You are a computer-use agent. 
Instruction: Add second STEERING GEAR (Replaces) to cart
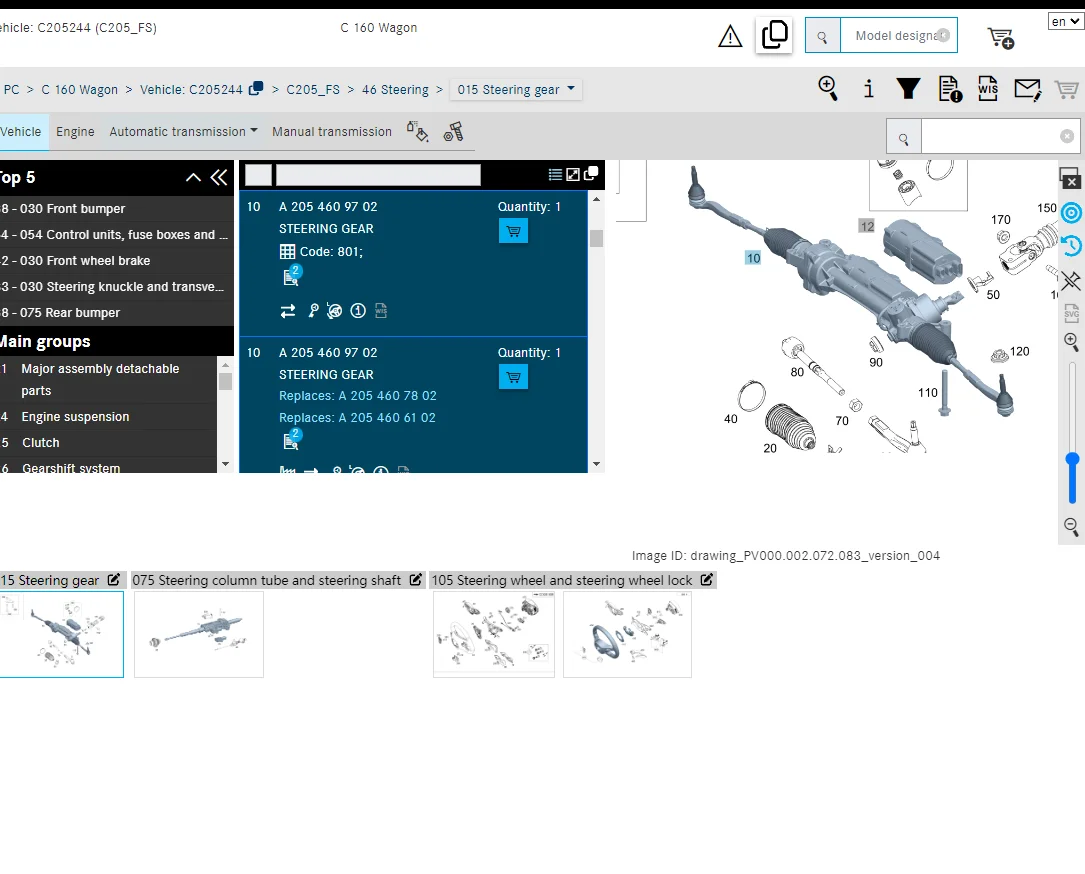tap(513, 377)
